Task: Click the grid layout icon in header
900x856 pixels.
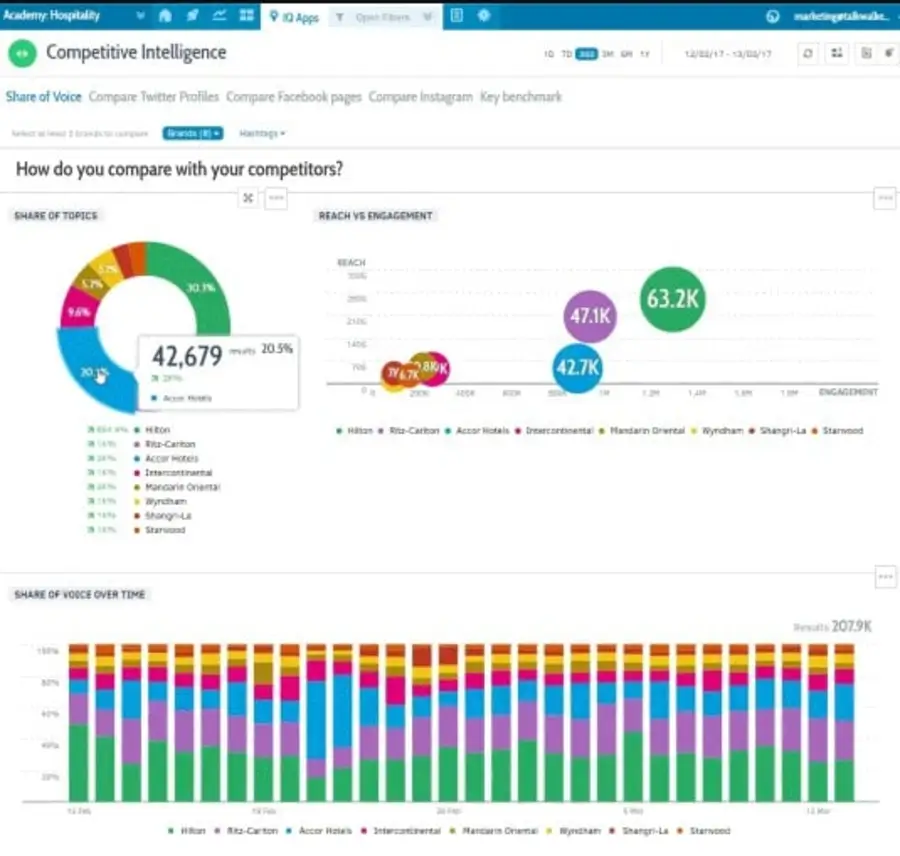Action: tap(837, 54)
